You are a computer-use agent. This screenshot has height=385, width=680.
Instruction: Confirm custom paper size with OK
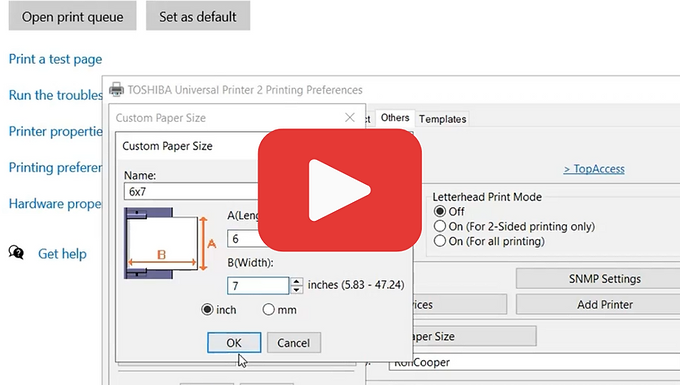(x=234, y=343)
